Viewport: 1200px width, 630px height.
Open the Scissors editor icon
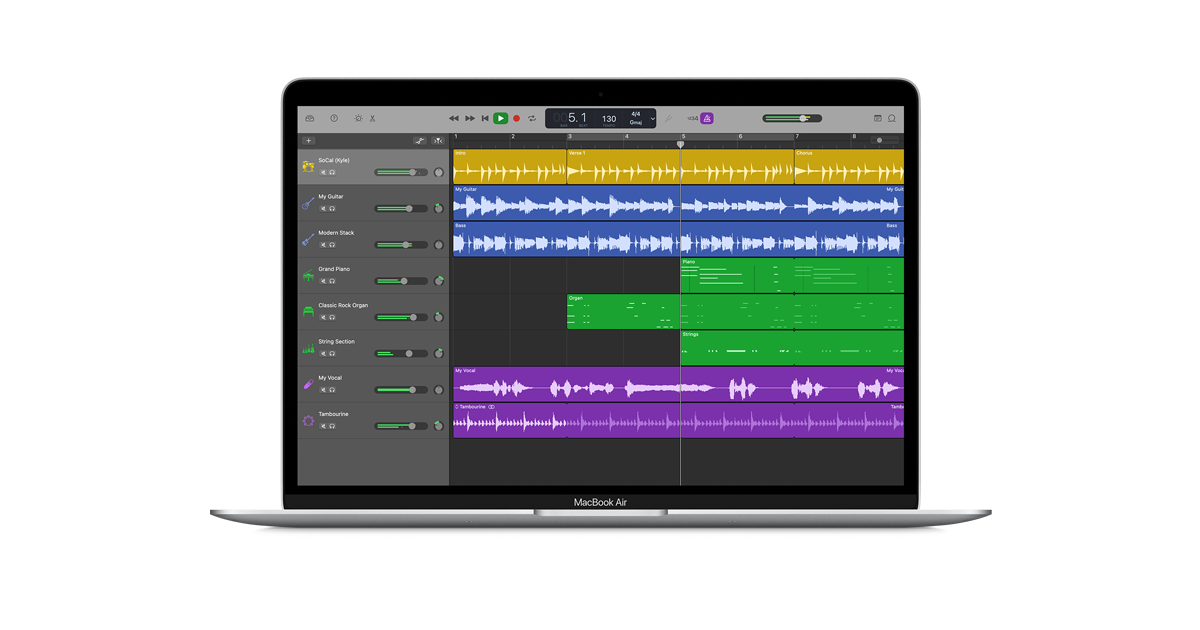pos(372,118)
